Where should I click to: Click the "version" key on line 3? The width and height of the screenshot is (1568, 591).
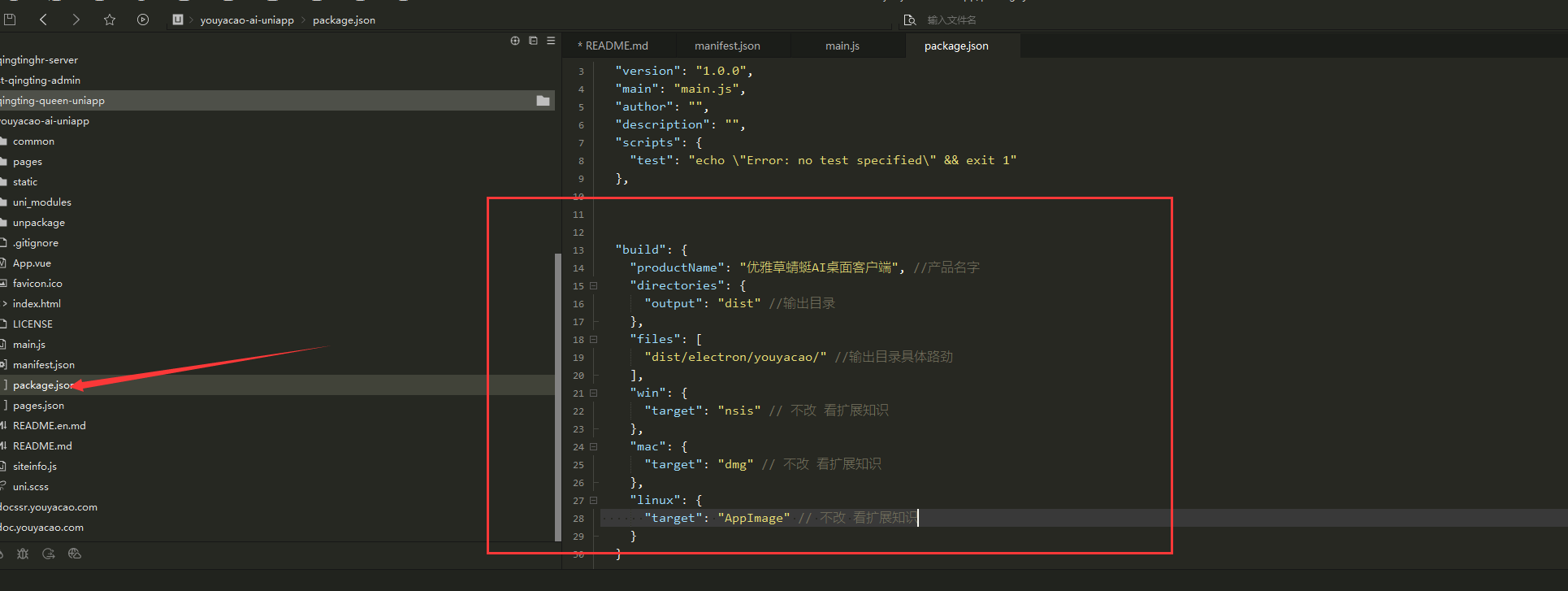coord(648,71)
